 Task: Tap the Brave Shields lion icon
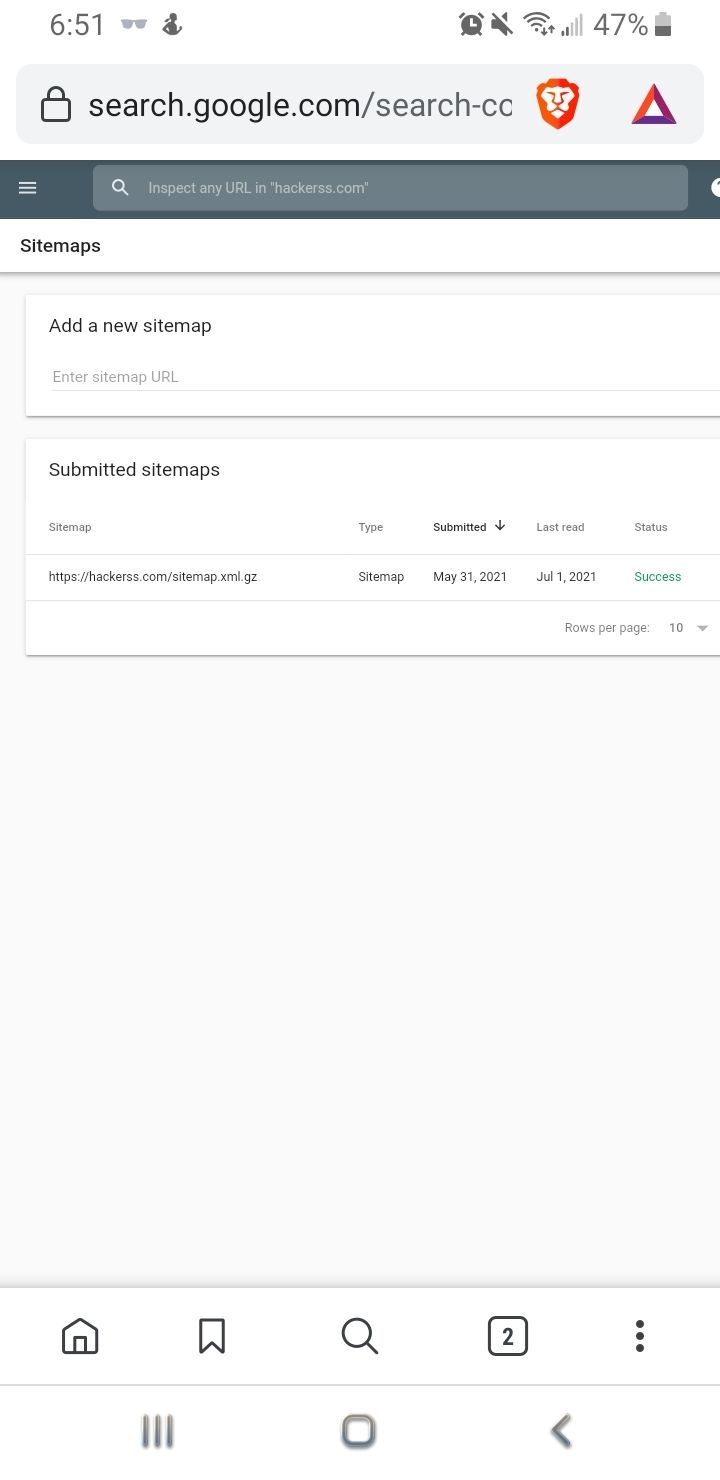[x=557, y=105]
